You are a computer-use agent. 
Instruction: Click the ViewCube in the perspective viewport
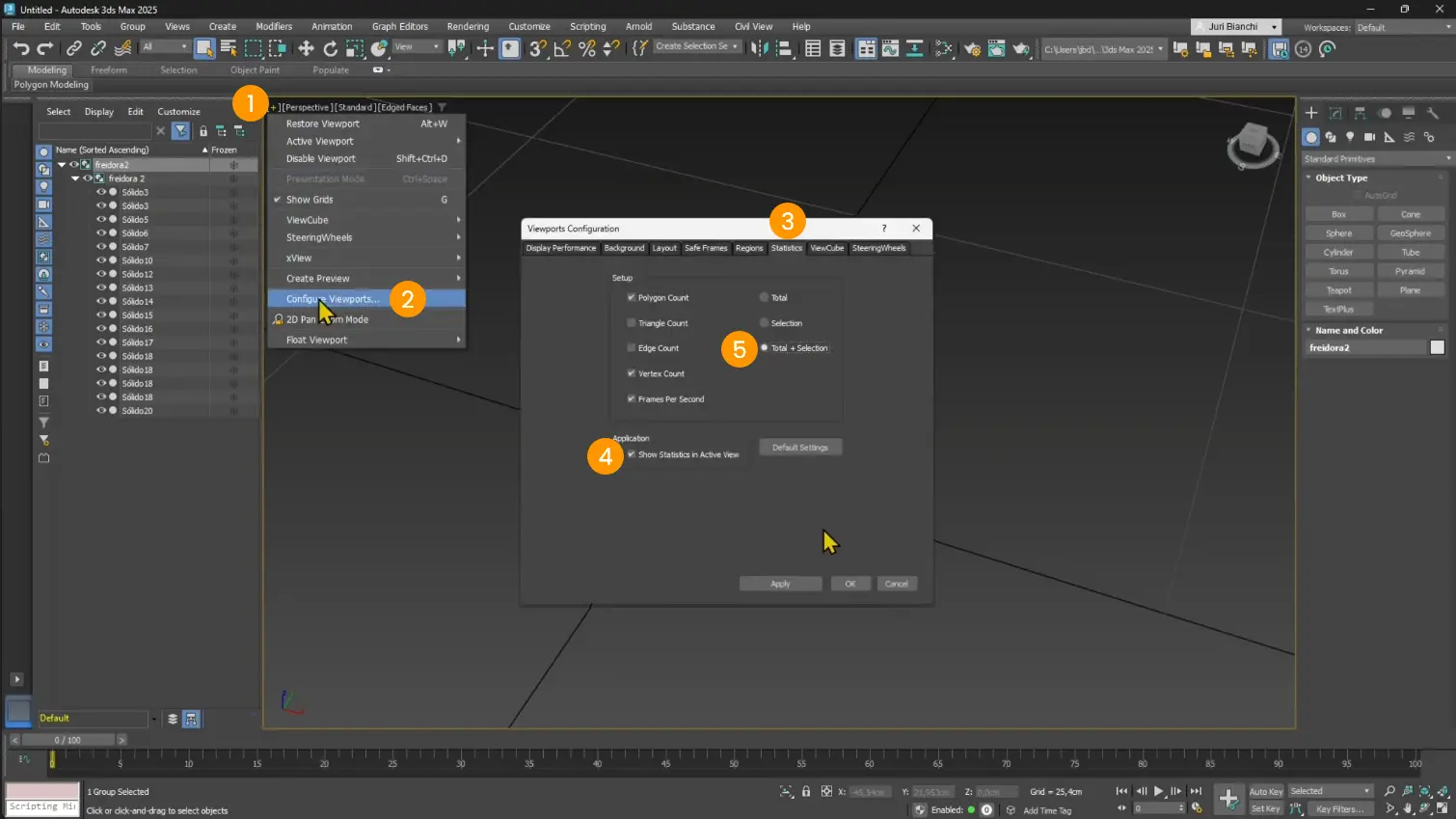click(1253, 145)
